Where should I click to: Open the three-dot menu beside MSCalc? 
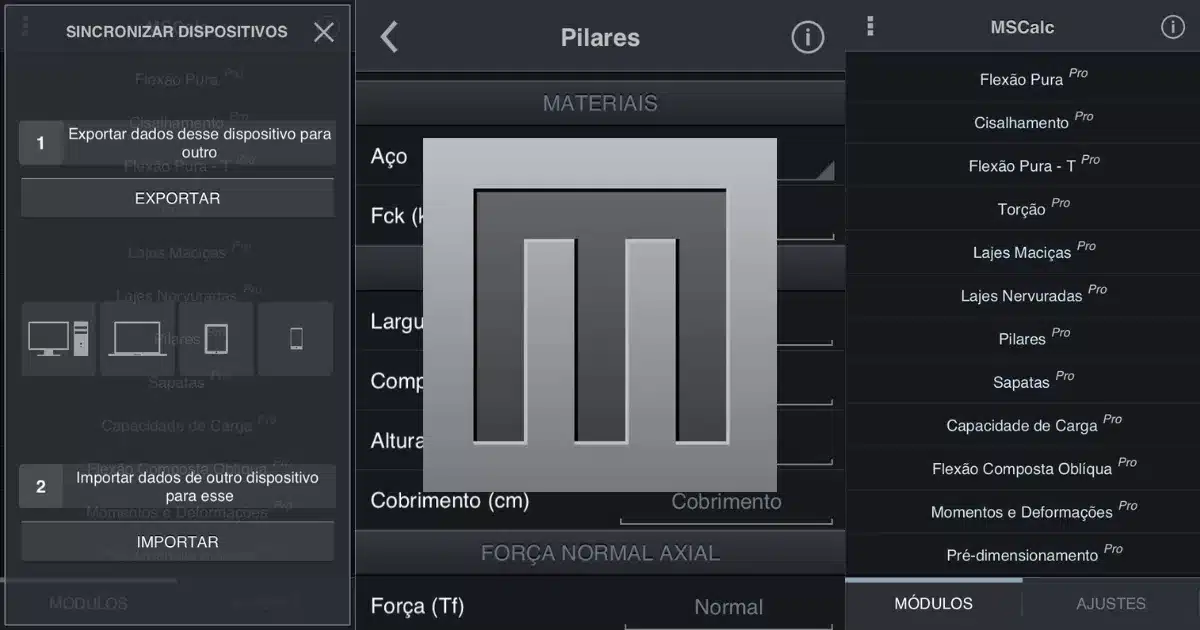[x=870, y=27]
